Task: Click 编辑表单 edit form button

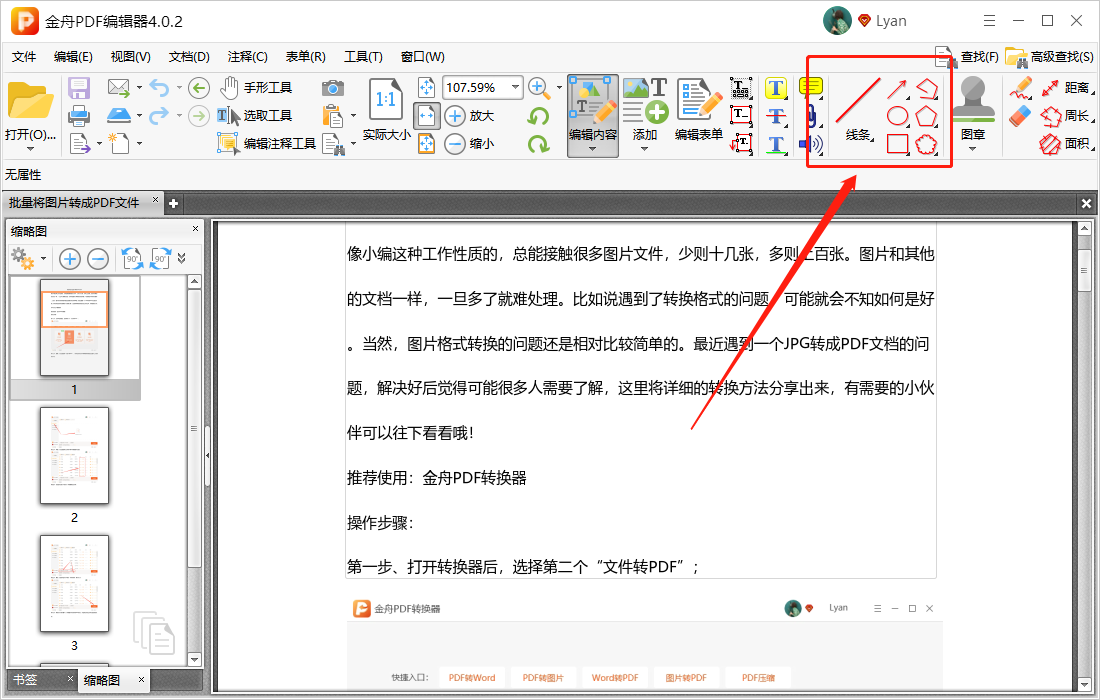Action: 699,109
